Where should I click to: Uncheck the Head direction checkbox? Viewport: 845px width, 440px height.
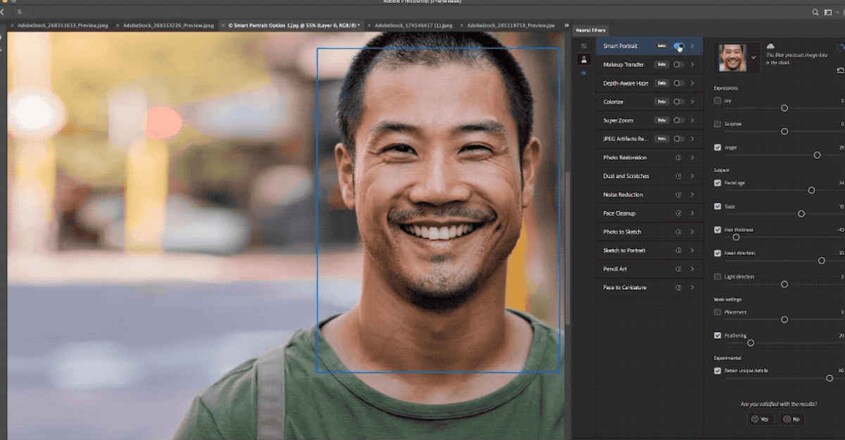(717, 253)
